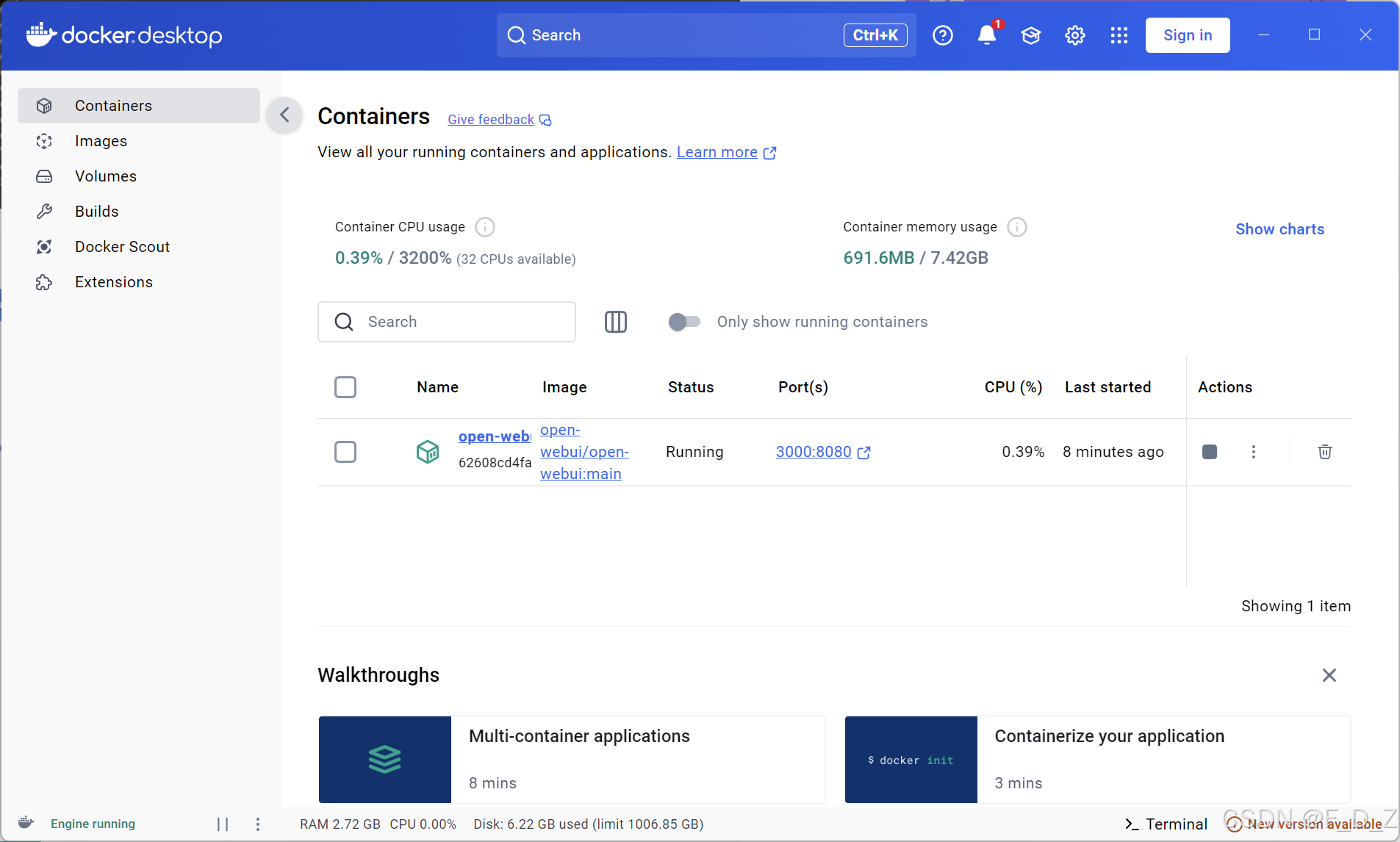Open the apps grid menu icon

coord(1119,35)
